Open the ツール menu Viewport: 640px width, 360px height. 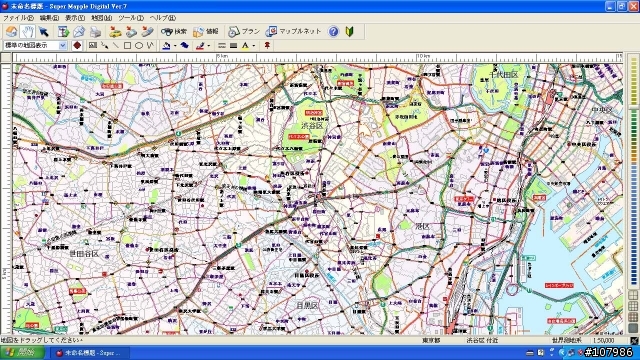click(x=131, y=18)
